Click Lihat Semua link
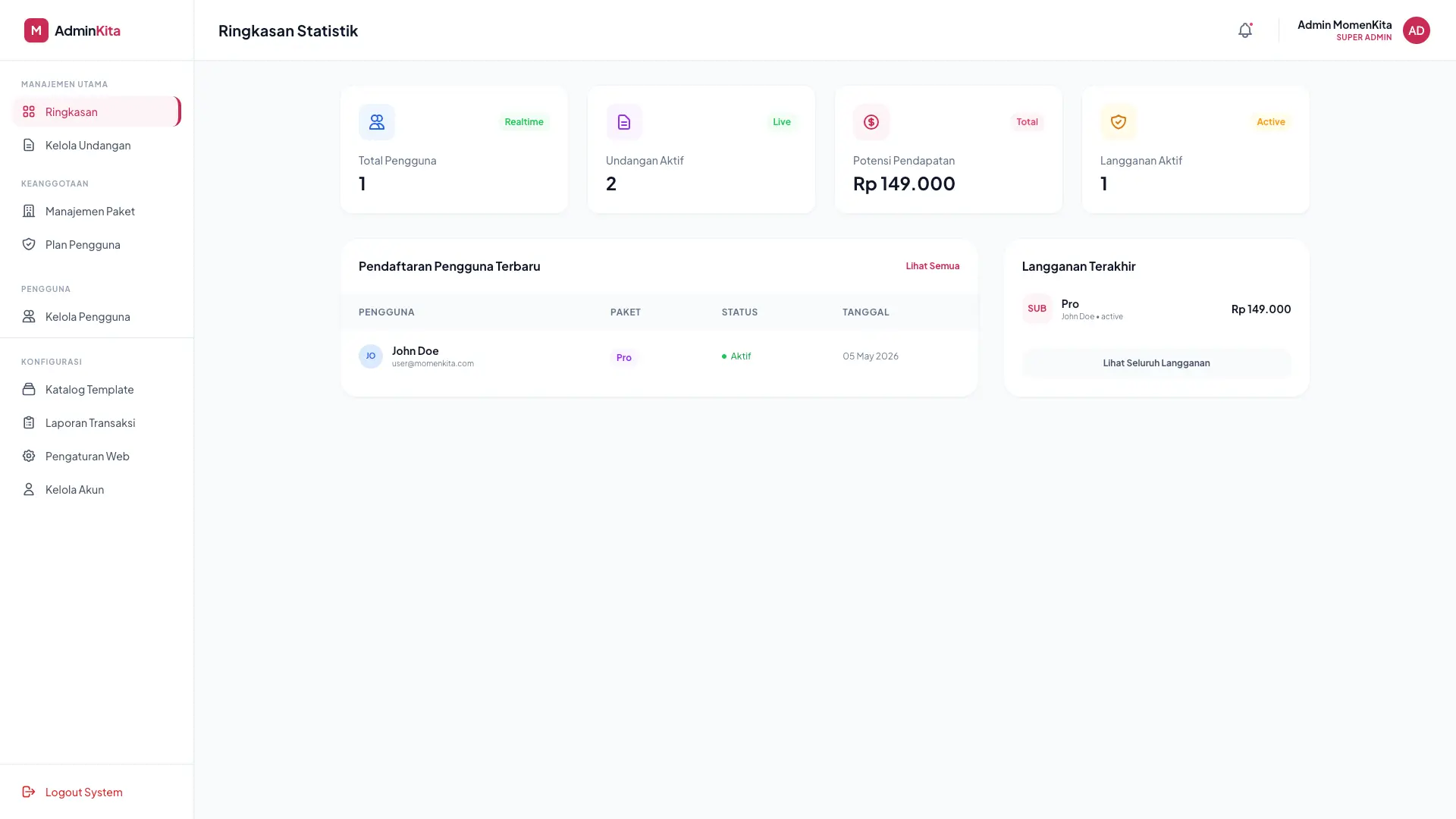Viewport: 1456px width, 819px height. pos(933,266)
